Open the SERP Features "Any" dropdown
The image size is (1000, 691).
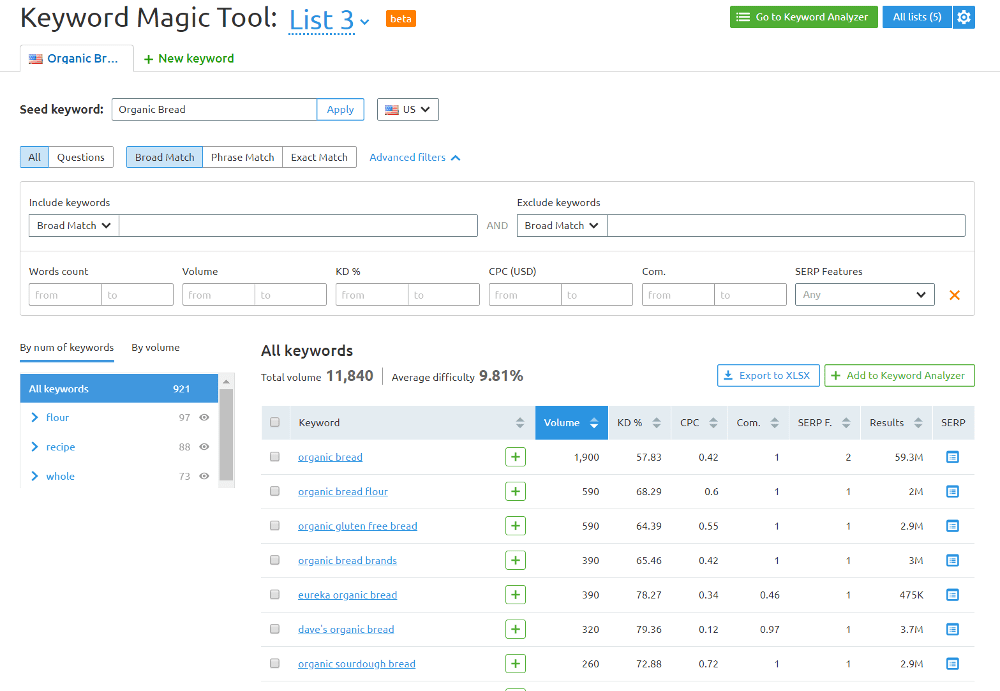pos(864,294)
